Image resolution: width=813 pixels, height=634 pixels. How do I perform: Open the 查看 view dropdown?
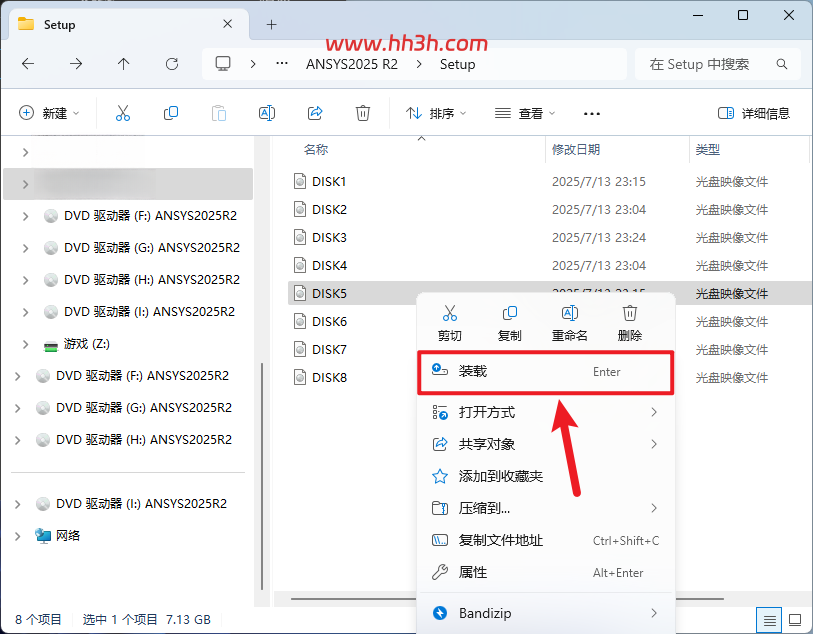coord(525,113)
